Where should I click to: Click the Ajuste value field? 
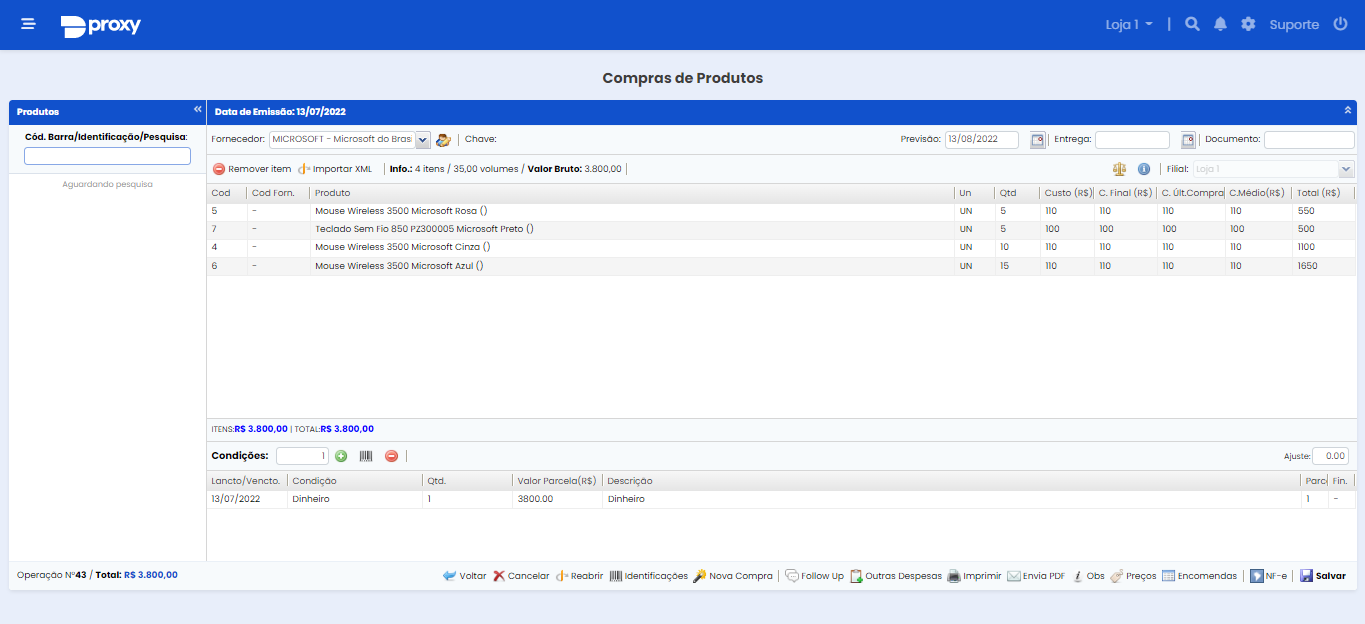click(1330, 456)
